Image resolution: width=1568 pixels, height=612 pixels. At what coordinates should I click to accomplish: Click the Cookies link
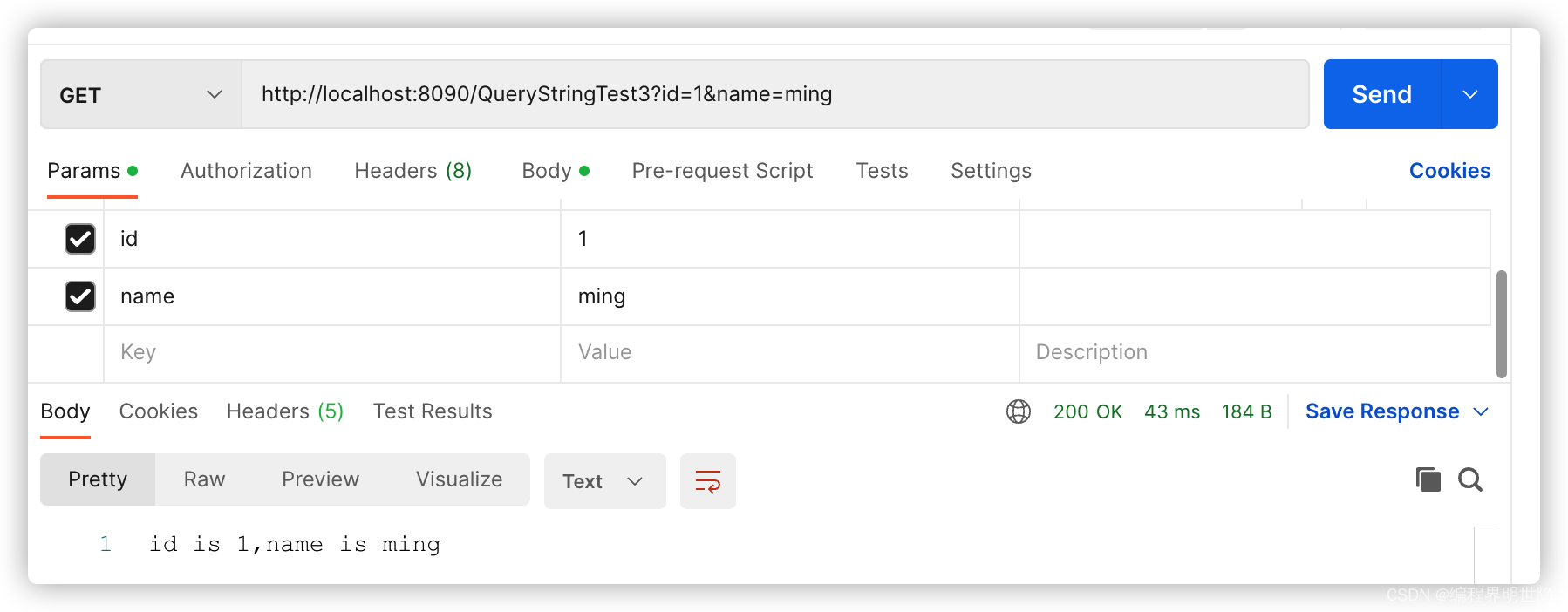(x=1449, y=171)
